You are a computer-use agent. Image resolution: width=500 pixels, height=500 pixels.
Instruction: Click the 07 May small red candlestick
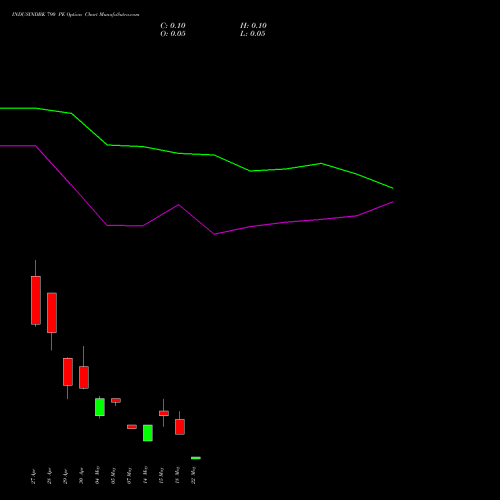point(132,427)
